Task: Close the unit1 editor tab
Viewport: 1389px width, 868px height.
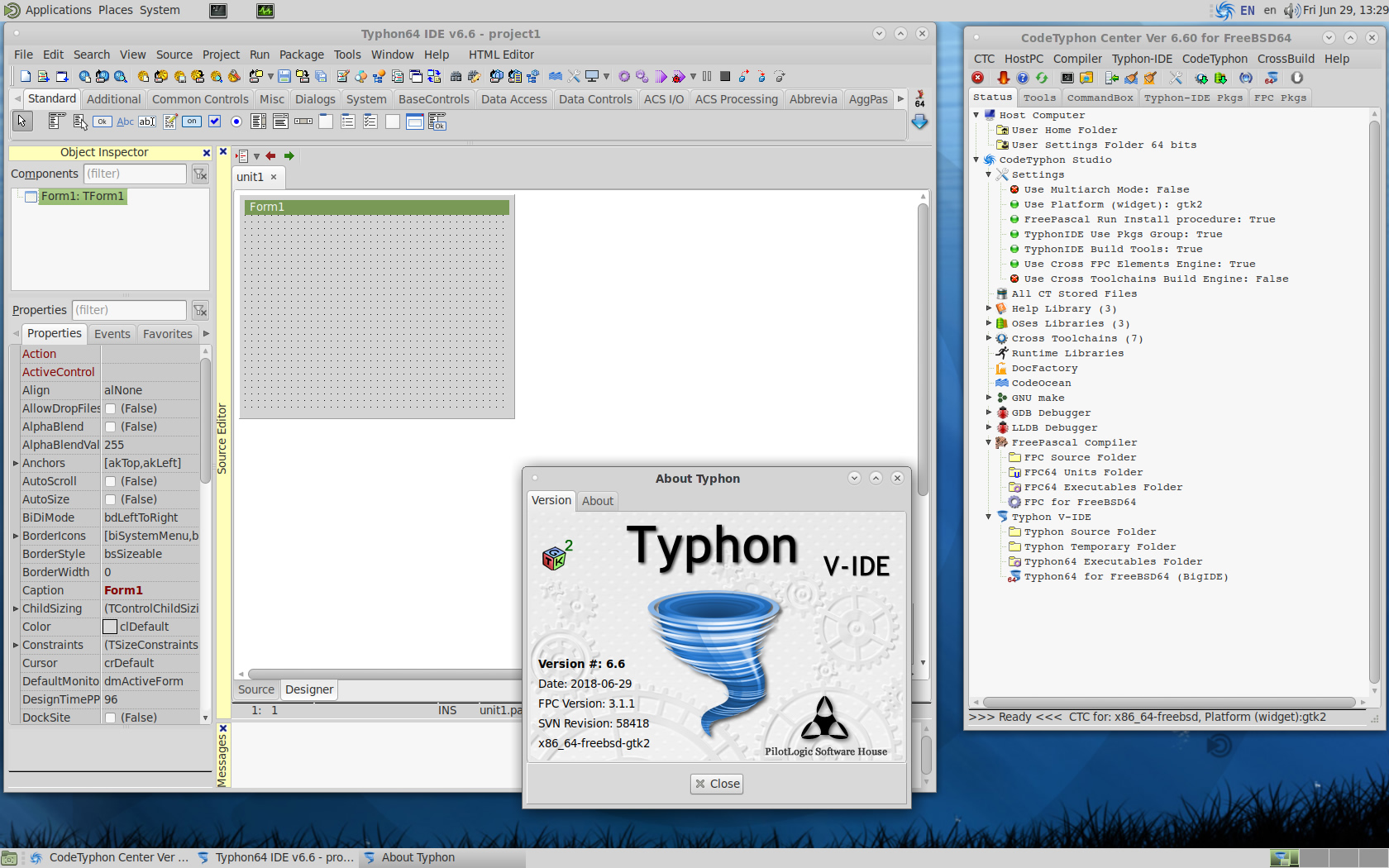Action: 274,177
